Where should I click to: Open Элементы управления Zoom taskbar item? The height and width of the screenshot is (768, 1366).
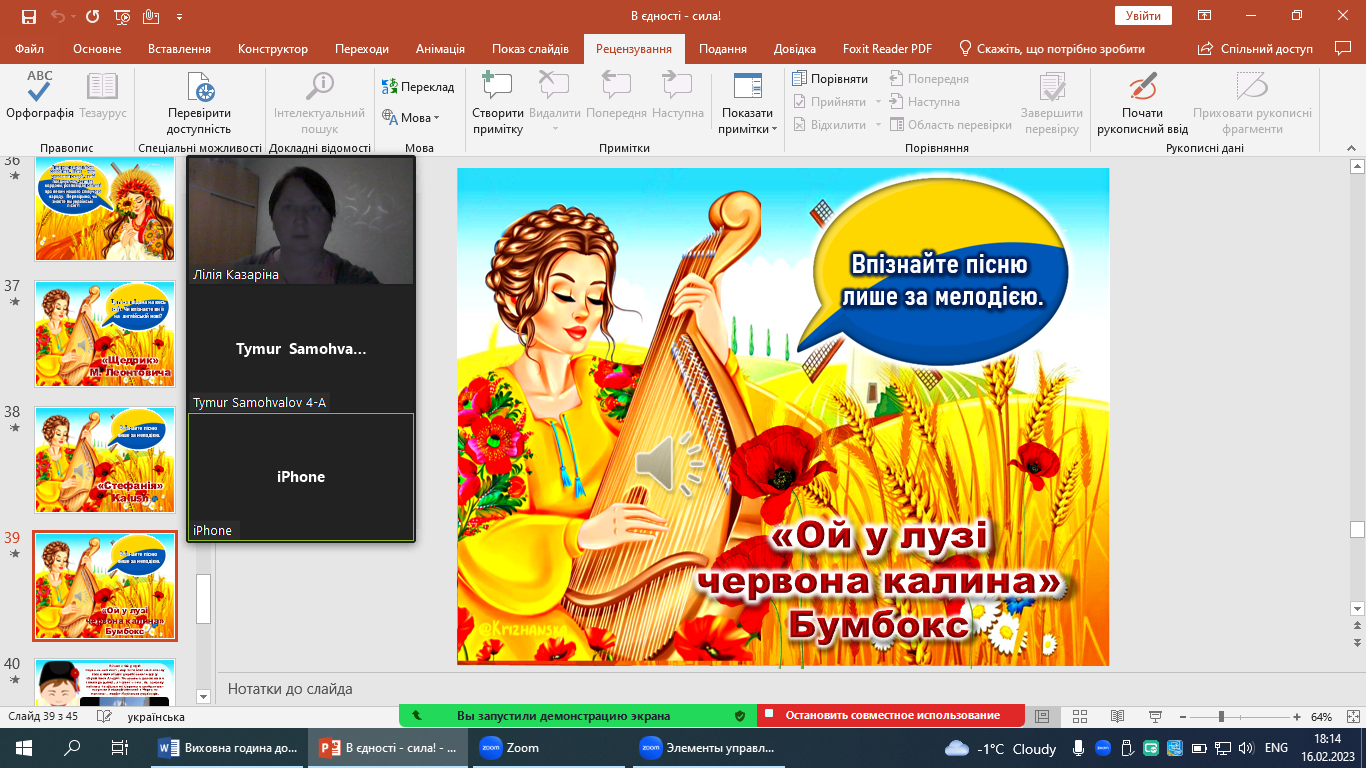pyautogui.click(x=708, y=747)
